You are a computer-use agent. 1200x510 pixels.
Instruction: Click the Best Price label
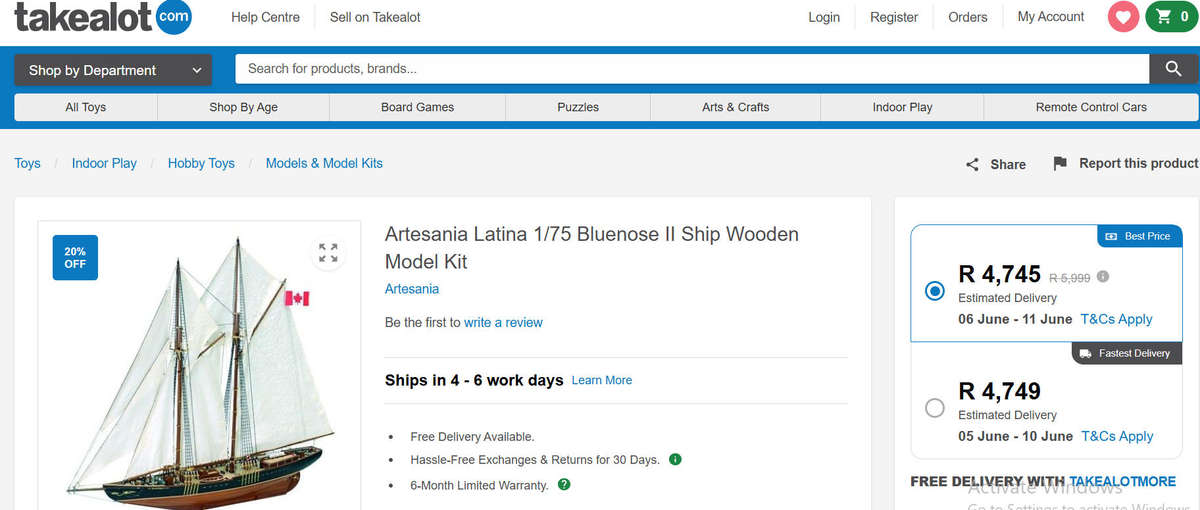[1137, 236]
